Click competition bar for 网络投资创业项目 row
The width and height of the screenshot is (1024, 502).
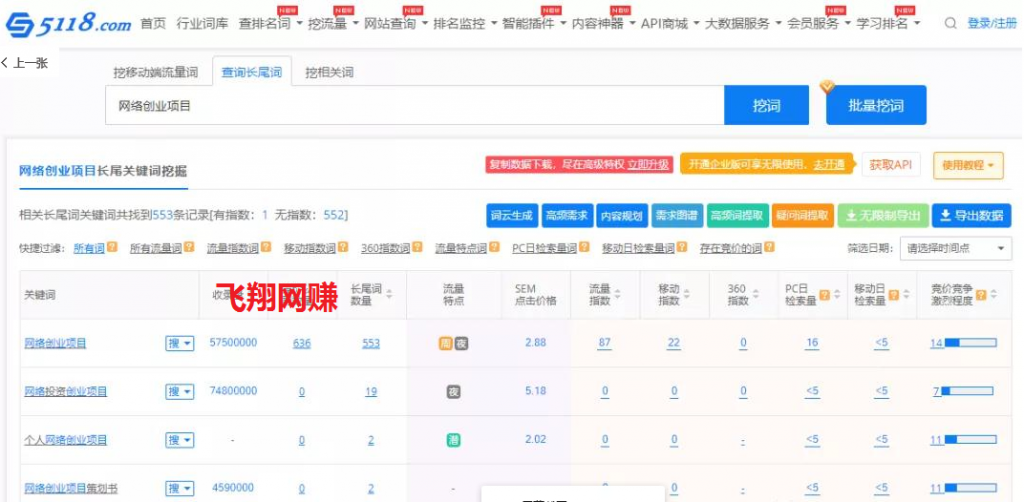pyautogui.click(x=967, y=391)
